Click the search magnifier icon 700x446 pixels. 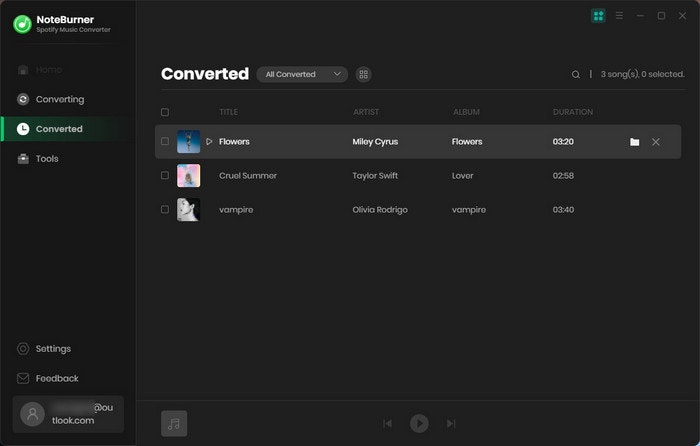point(576,75)
